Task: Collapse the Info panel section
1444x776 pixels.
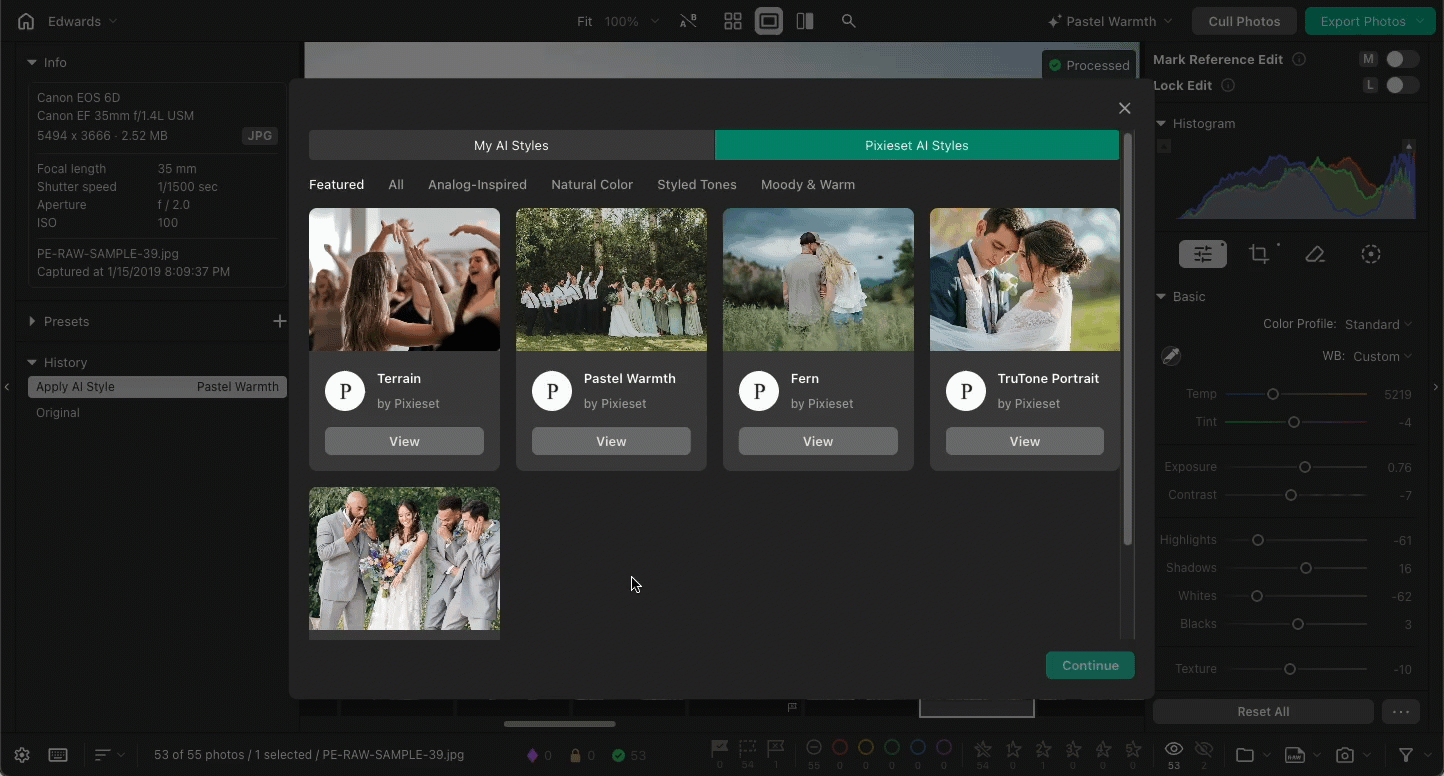Action: (x=32, y=62)
